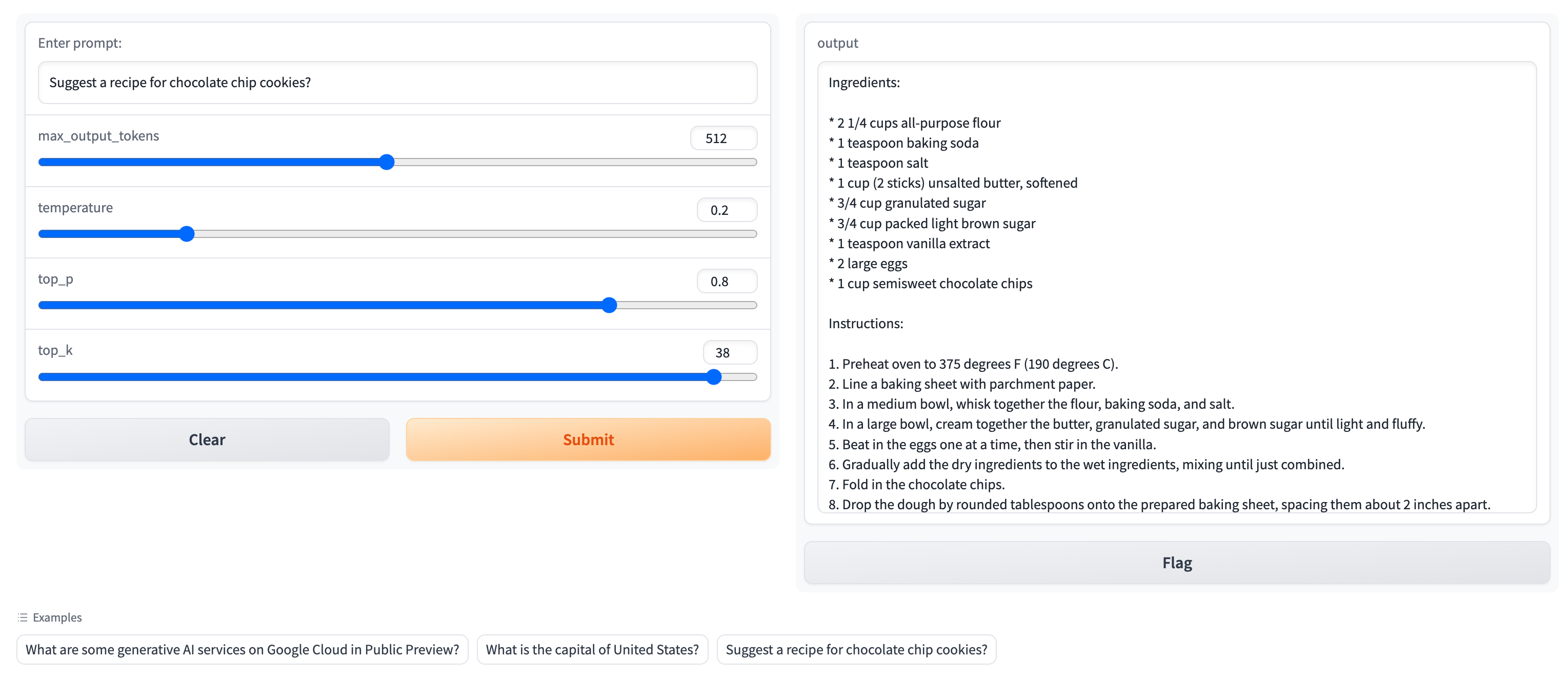
Task: Click the top_p slider handle
Action: [609, 305]
